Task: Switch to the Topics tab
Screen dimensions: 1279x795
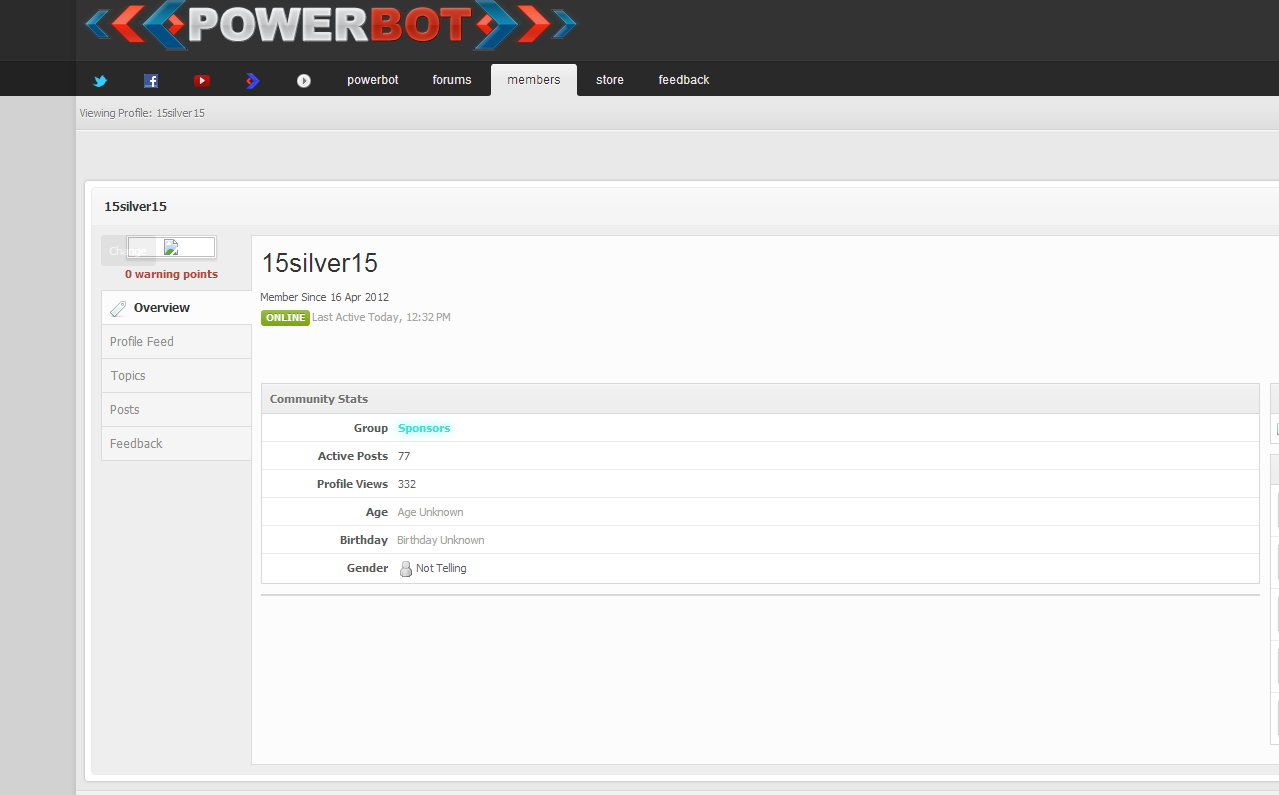Action: tap(176, 376)
